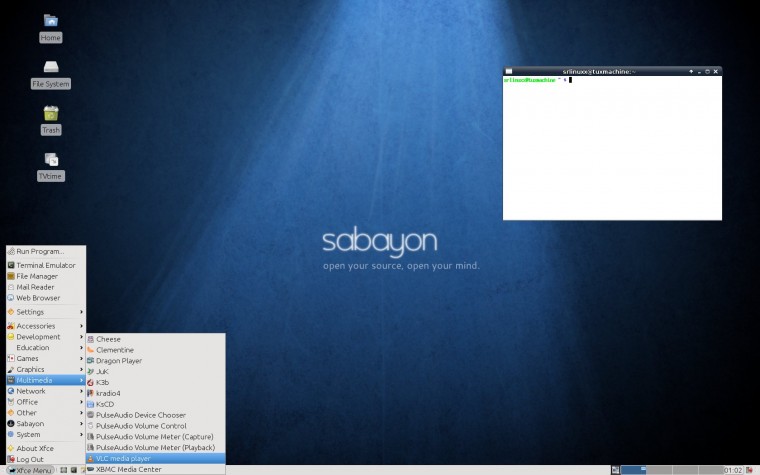Open the Trash desktop icon

click(50, 121)
